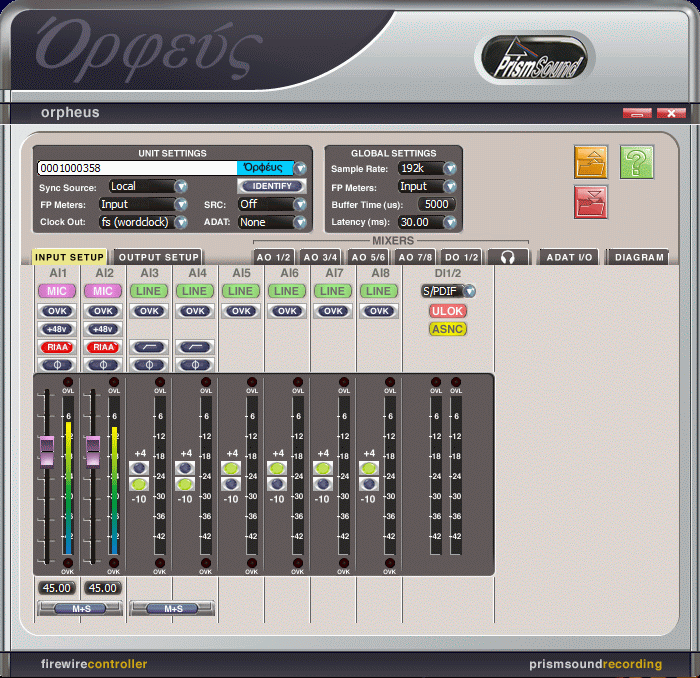Toggle M+S for AI1/AI2 pair

(80, 608)
